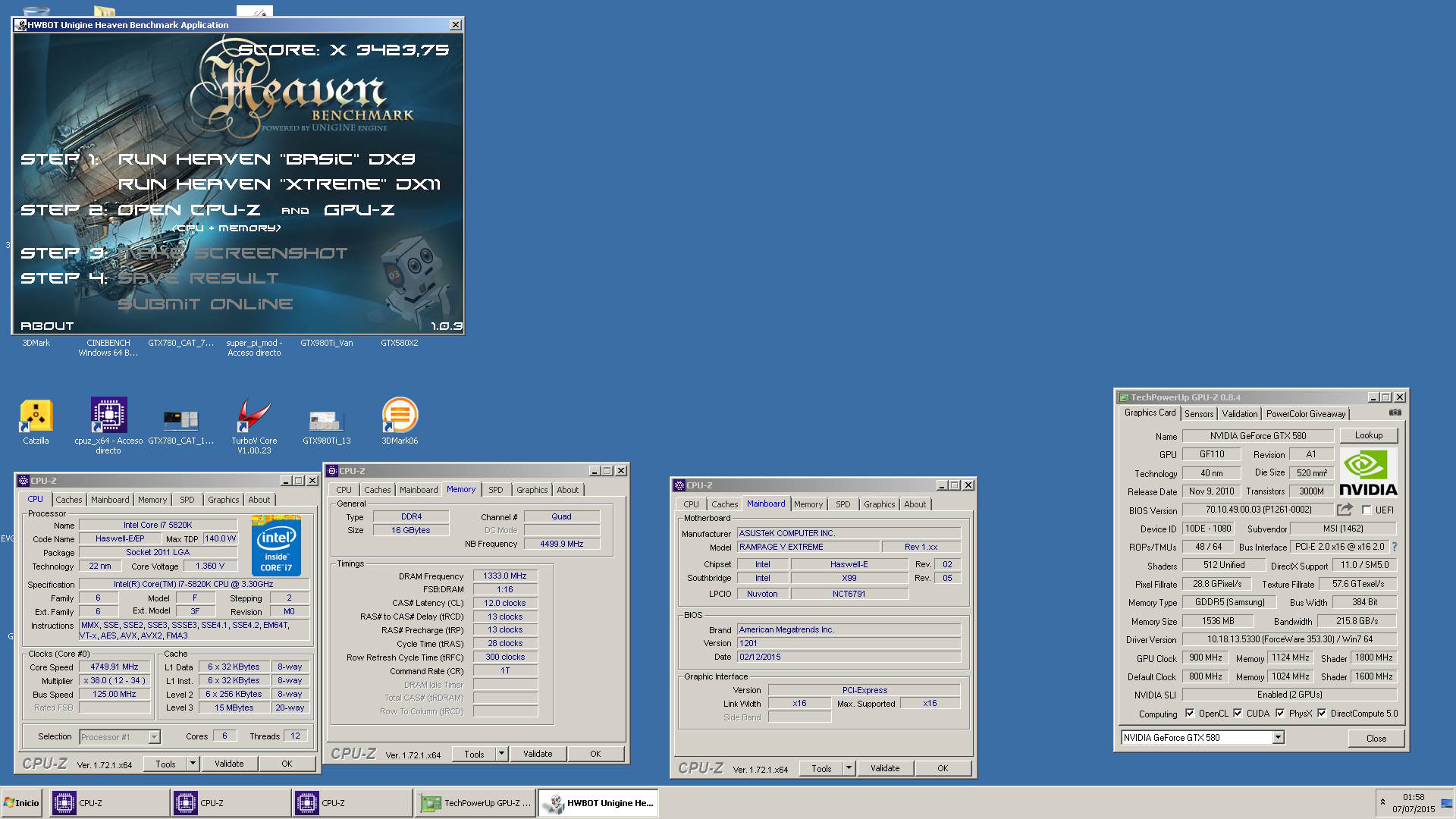Image resolution: width=1456 pixels, height=819 pixels.
Task: Switch to Caches tab in CPU tab window
Action: click(68, 500)
